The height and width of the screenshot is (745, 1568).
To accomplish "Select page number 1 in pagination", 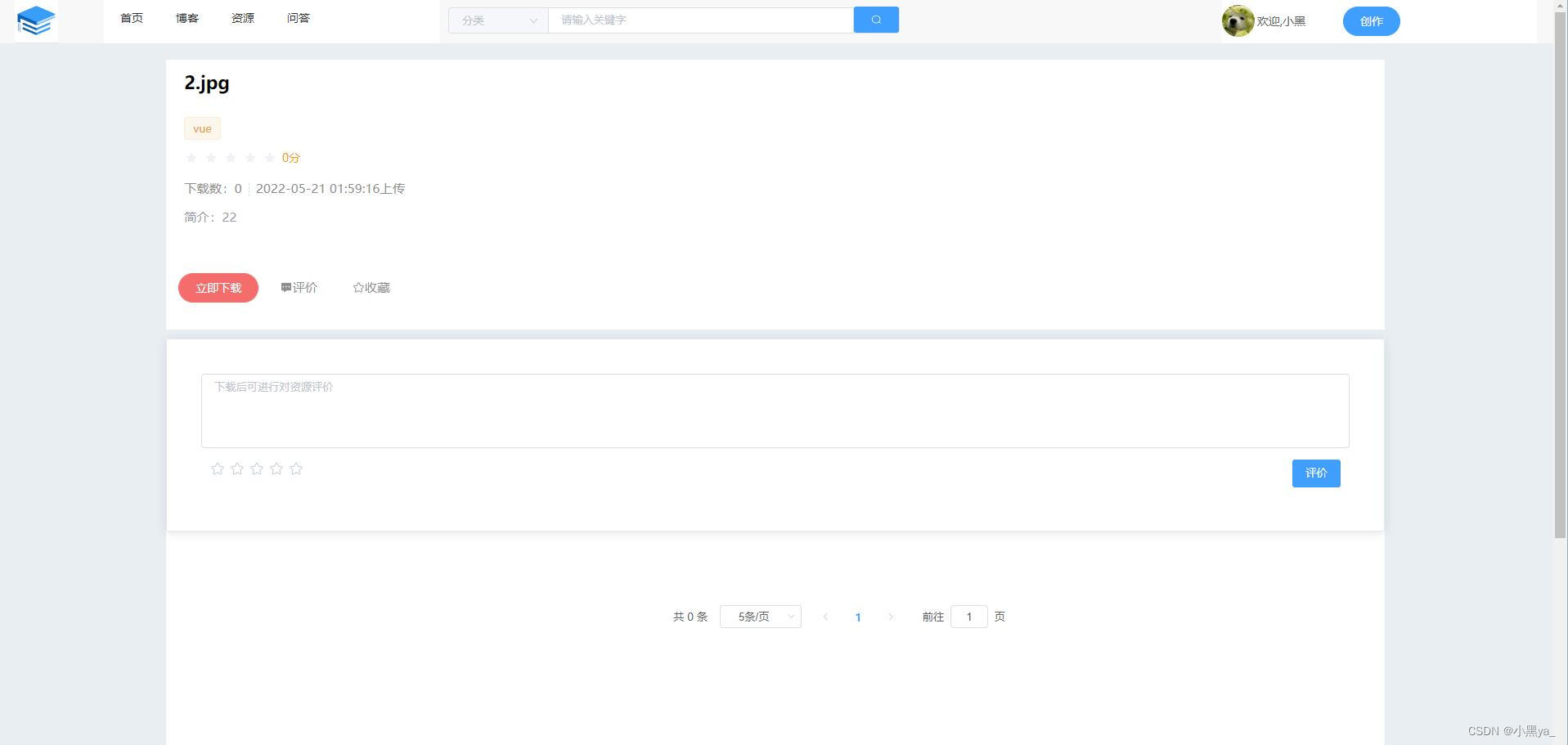I will [x=858, y=617].
